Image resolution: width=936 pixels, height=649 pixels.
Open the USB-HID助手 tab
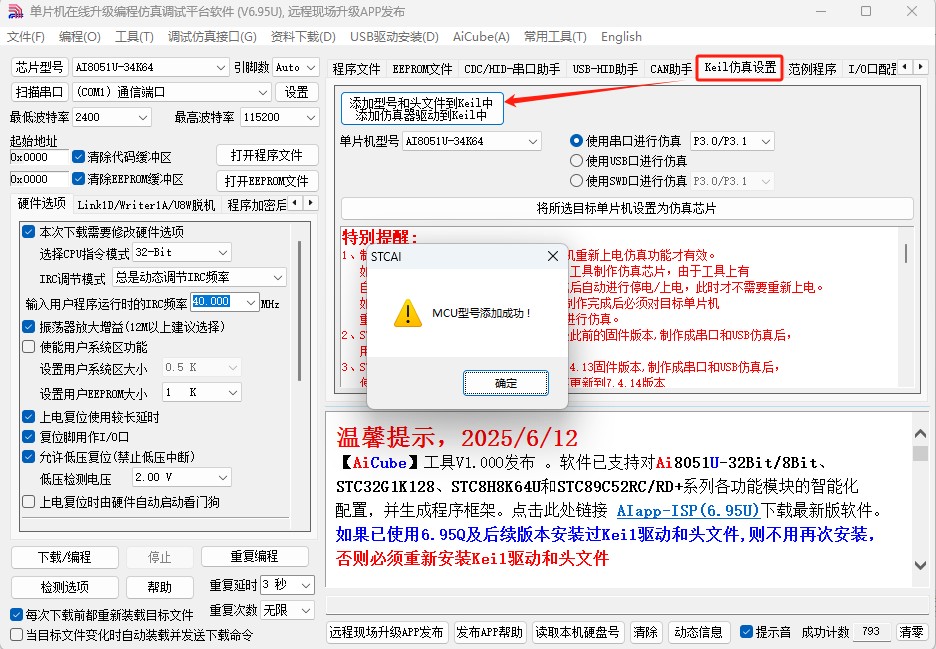[605, 69]
